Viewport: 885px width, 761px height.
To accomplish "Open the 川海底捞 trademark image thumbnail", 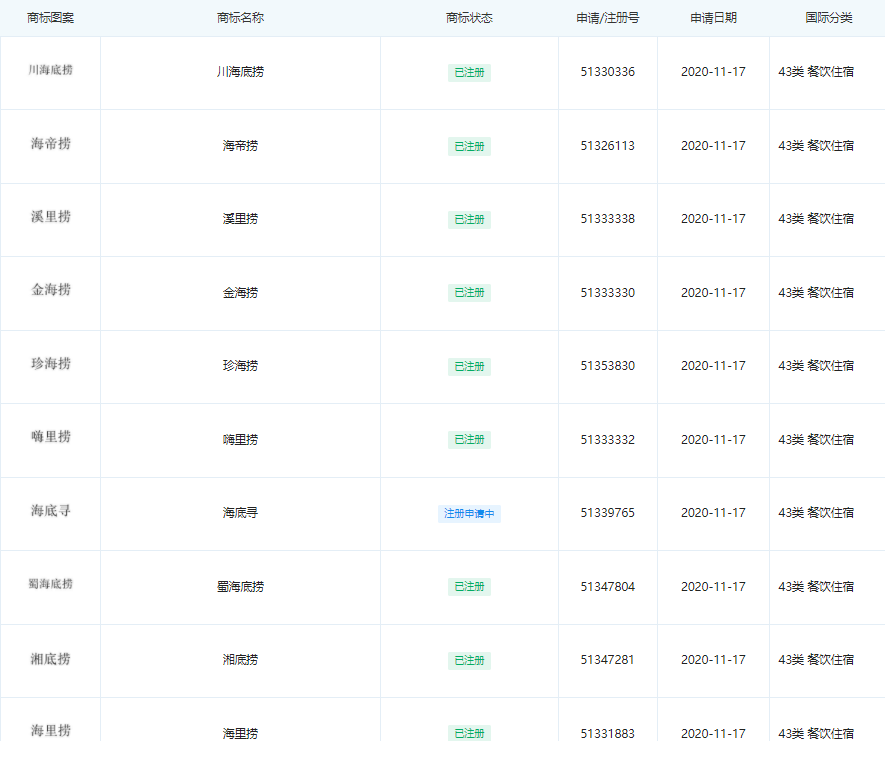I will coord(51,70).
